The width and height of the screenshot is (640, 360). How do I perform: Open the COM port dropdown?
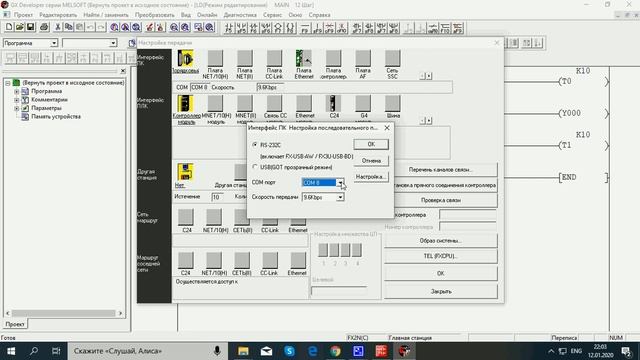click(340, 182)
